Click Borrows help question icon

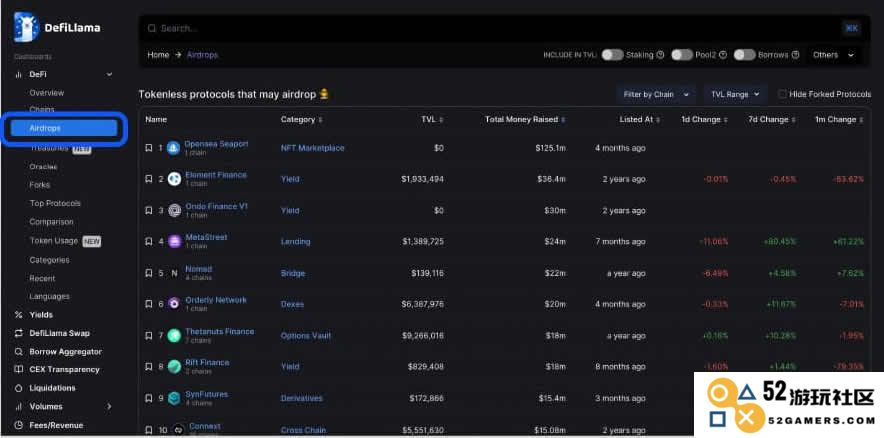point(795,55)
